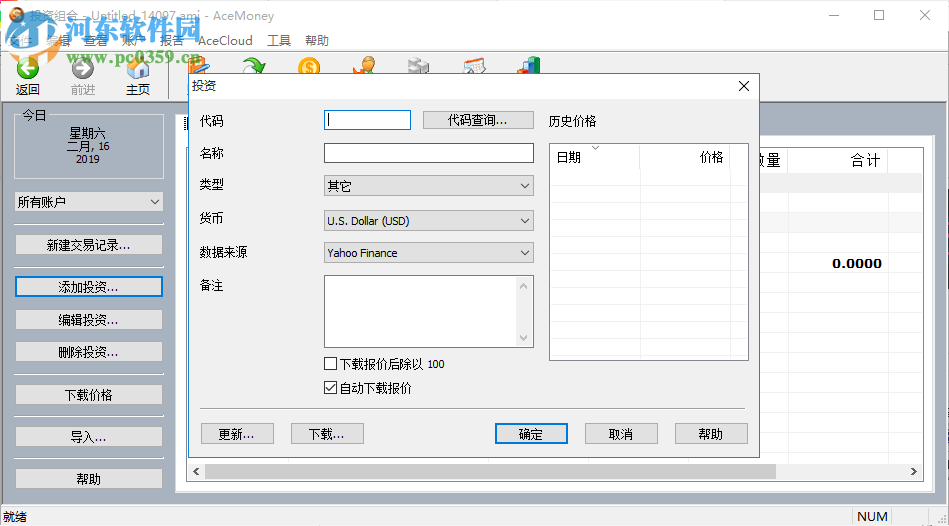Click the 添加投资... sidebar button
This screenshot has width=949, height=526.
point(89,287)
